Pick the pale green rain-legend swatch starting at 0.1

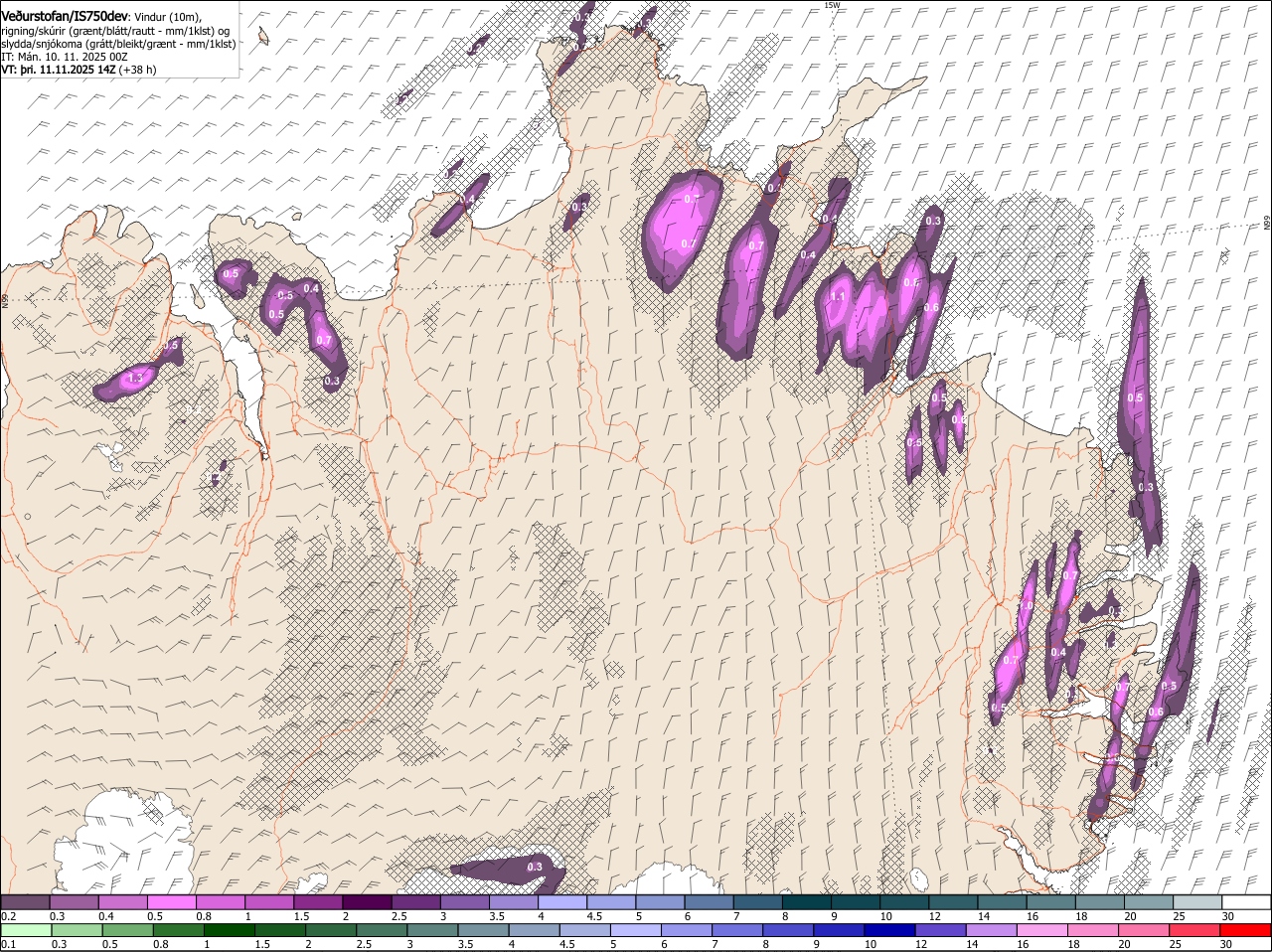click(26, 930)
